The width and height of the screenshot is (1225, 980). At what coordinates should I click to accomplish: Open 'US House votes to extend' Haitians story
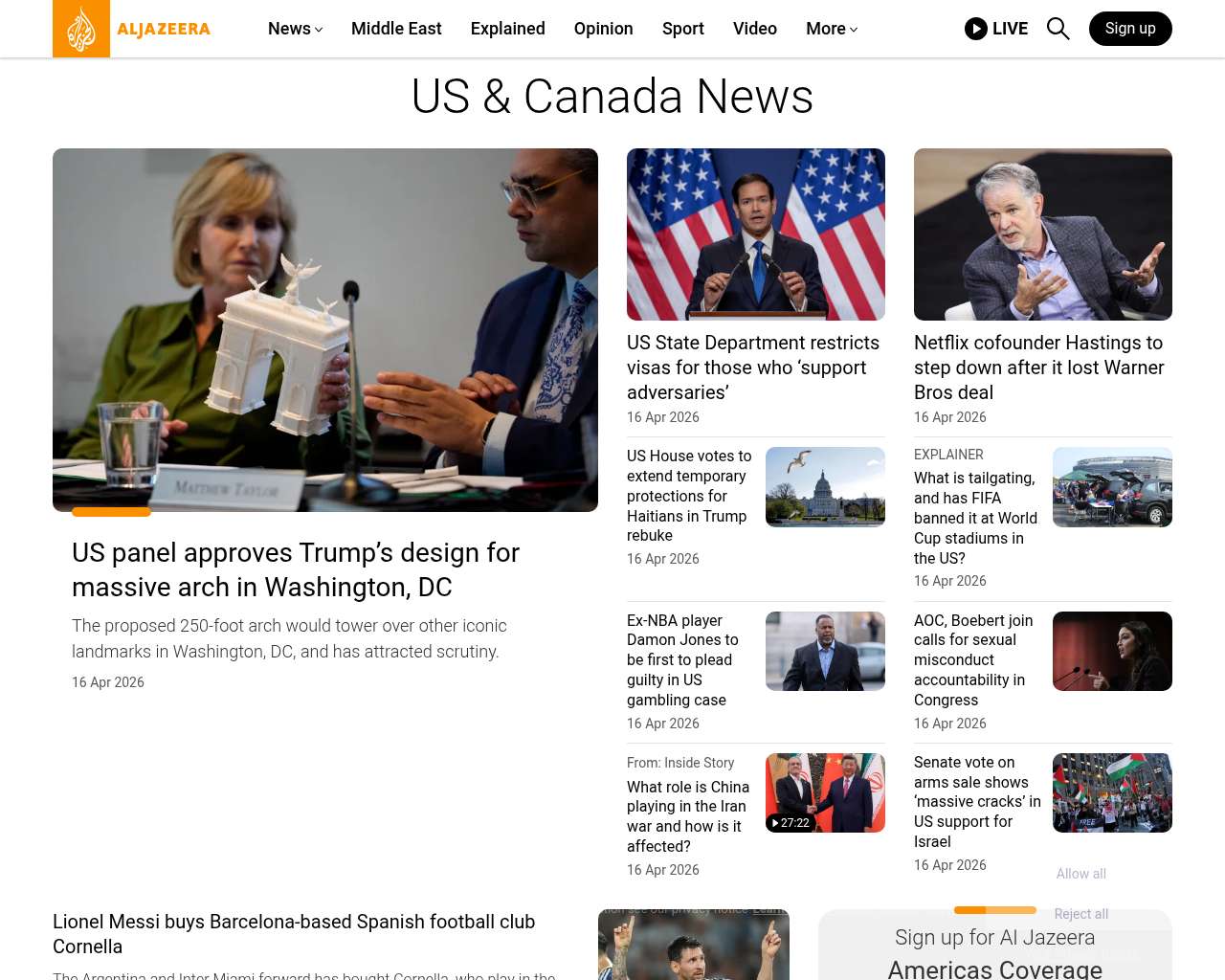click(x=689, y=496)
